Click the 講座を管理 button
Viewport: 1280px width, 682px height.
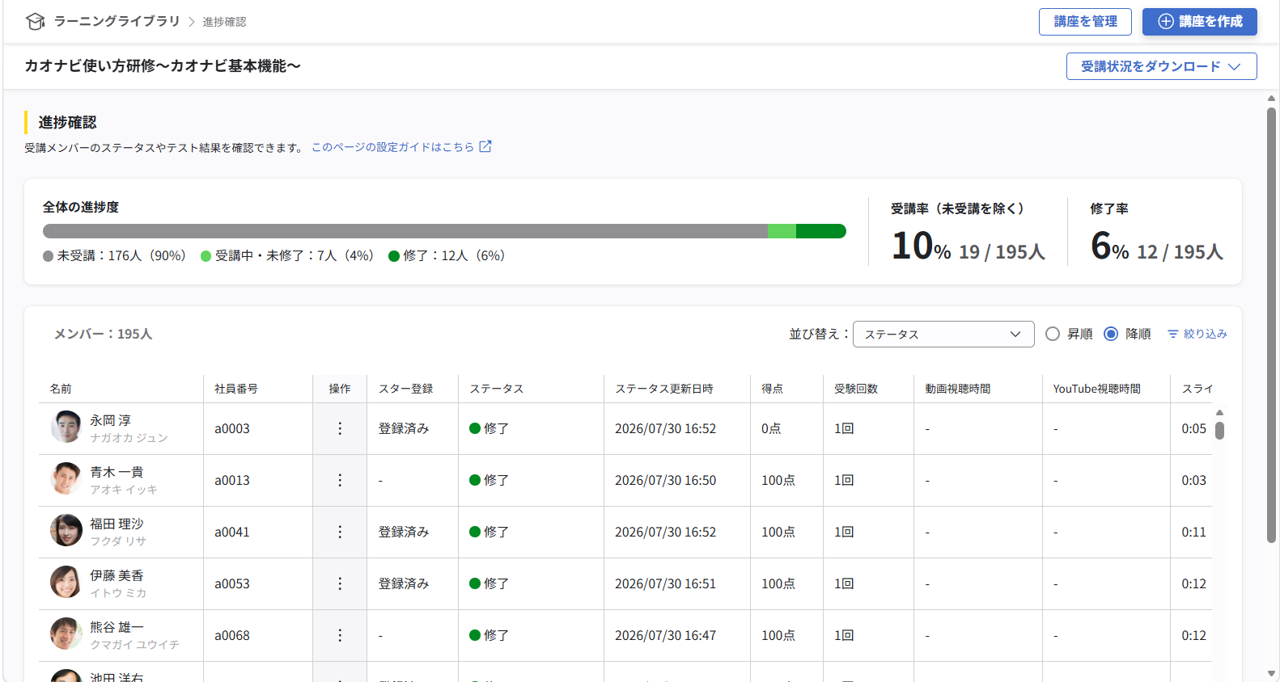(x=1085, y=22)
